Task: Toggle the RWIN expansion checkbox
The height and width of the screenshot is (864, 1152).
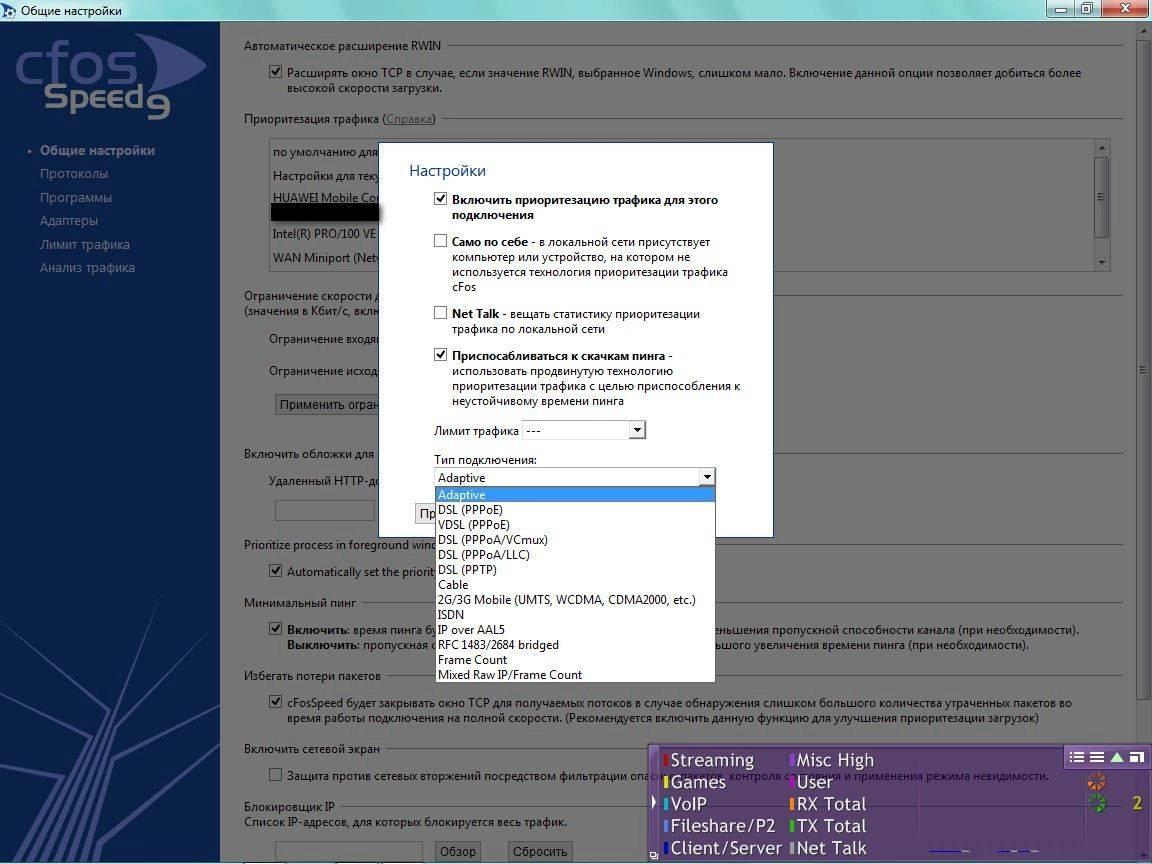Action: [x=276, y=72]
